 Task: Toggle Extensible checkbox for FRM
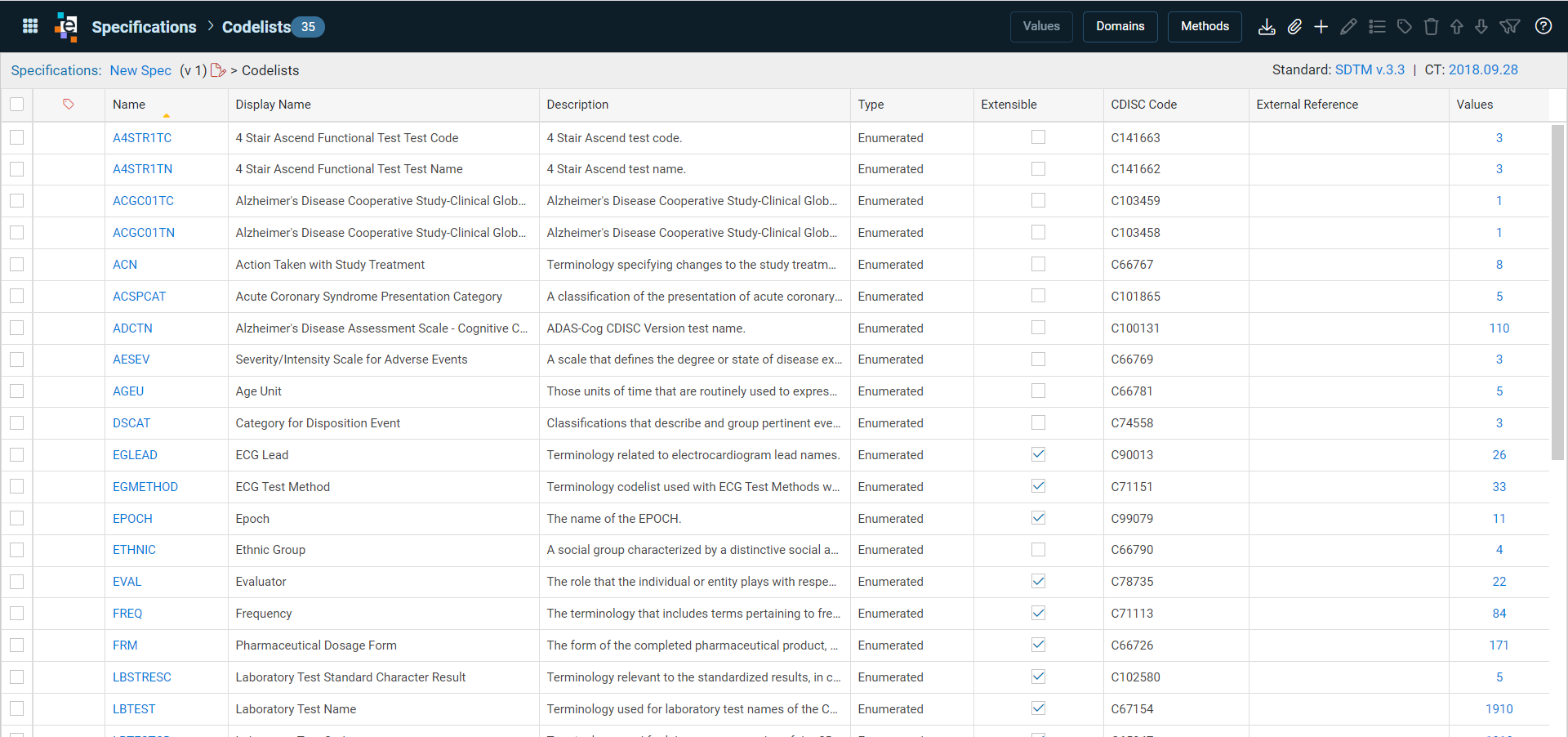1038,645
